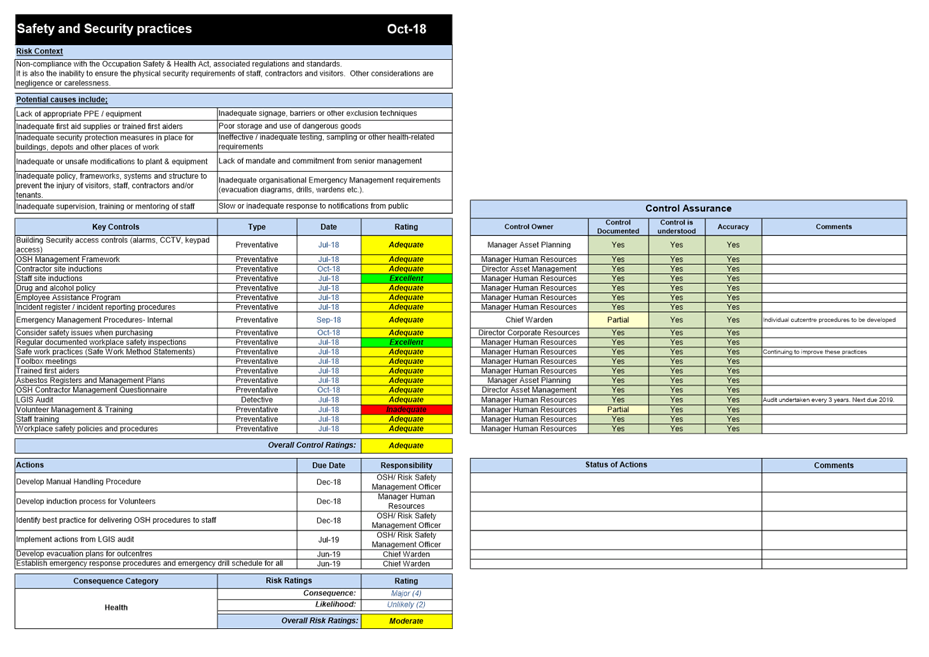Viewport: 929px width, 657px height.
Task: Select the 'Accuracy' column header
Action: click(733, 227)
